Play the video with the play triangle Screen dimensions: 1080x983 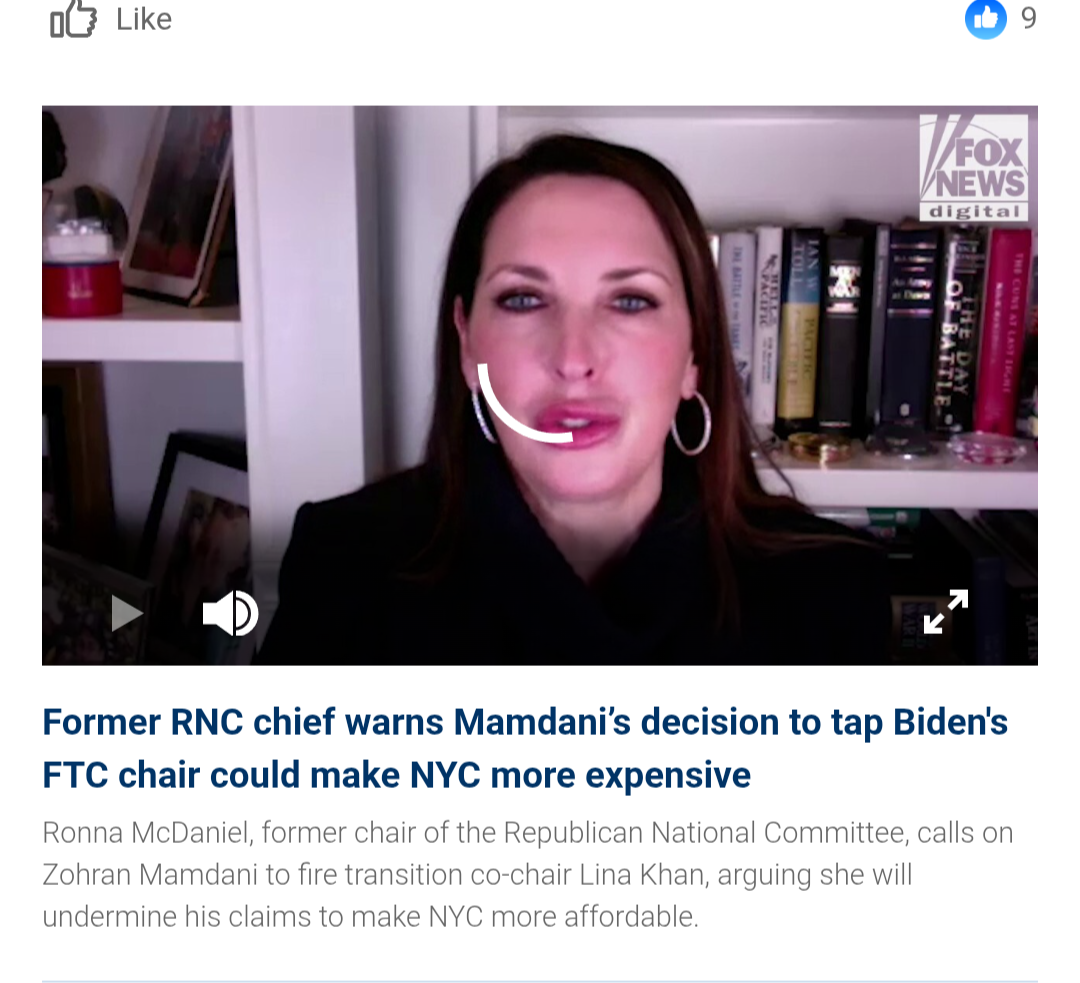pyautogui.click(x=127, y=613)
